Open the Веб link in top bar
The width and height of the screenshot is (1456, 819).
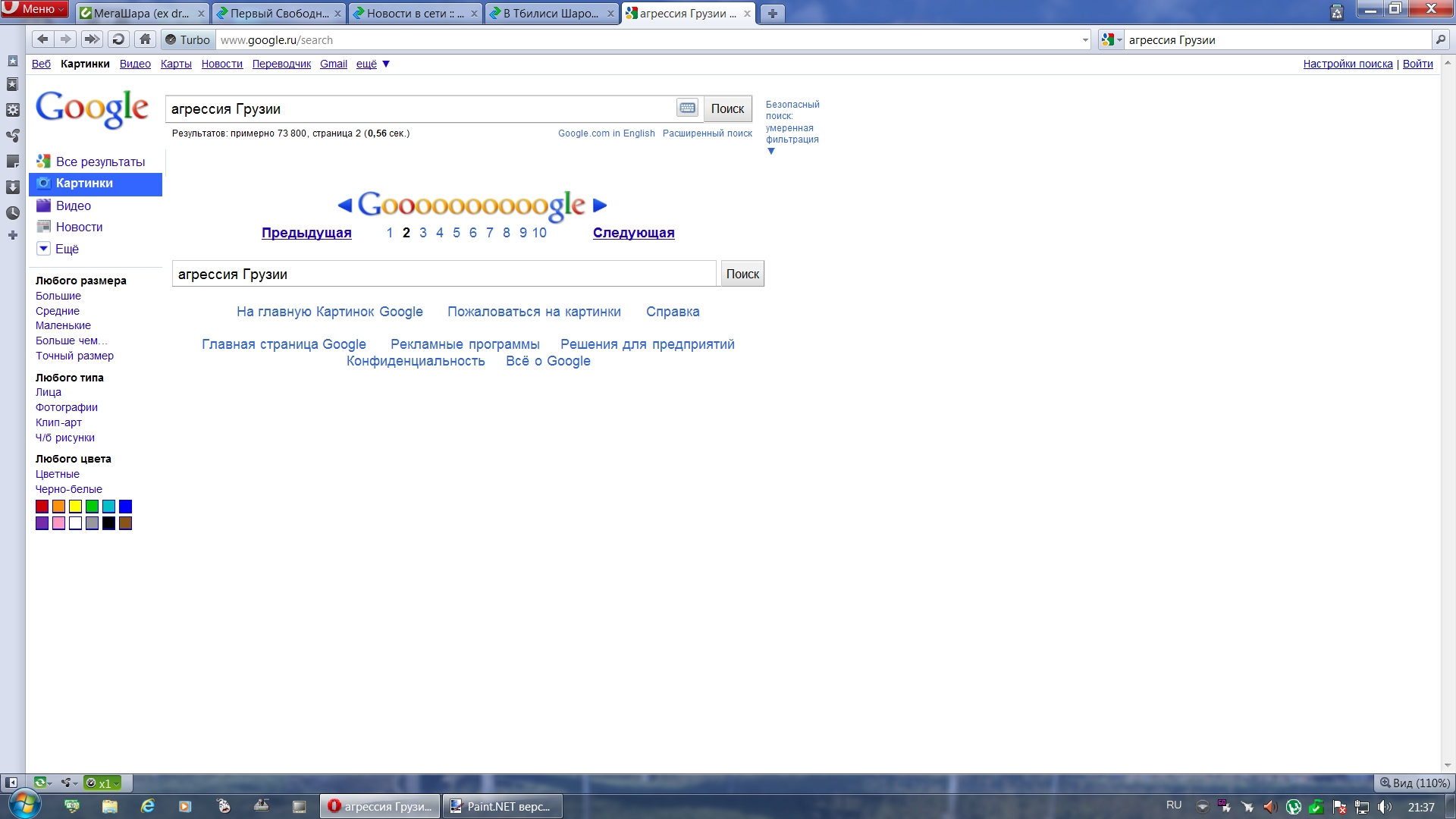tap(41, 64)
